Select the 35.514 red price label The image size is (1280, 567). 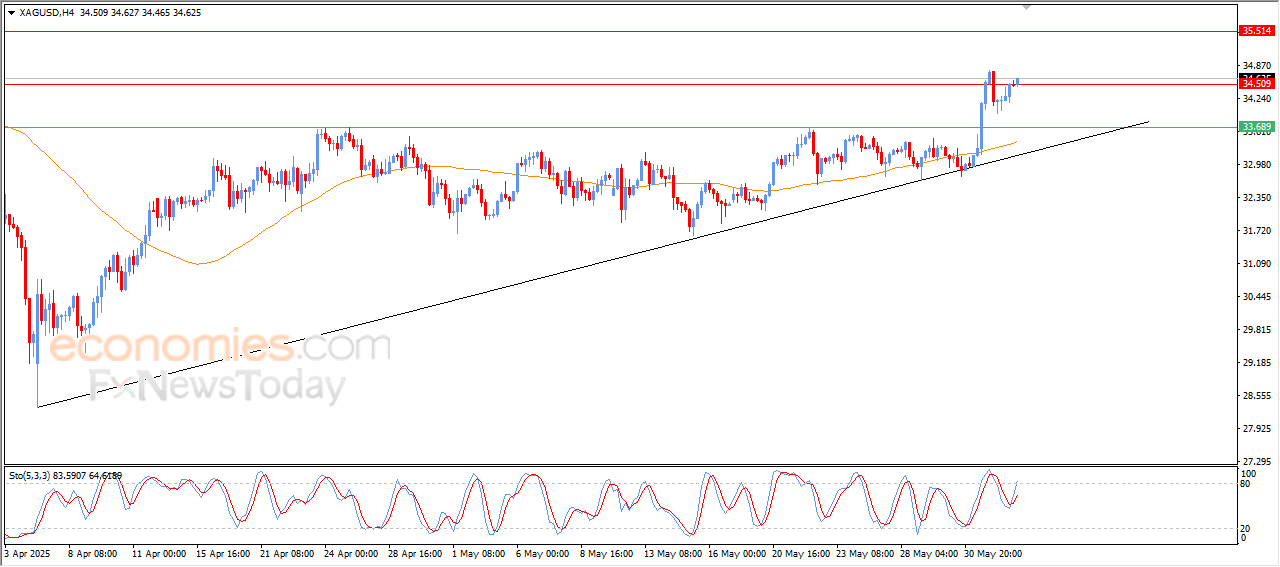click(1256, 31)
